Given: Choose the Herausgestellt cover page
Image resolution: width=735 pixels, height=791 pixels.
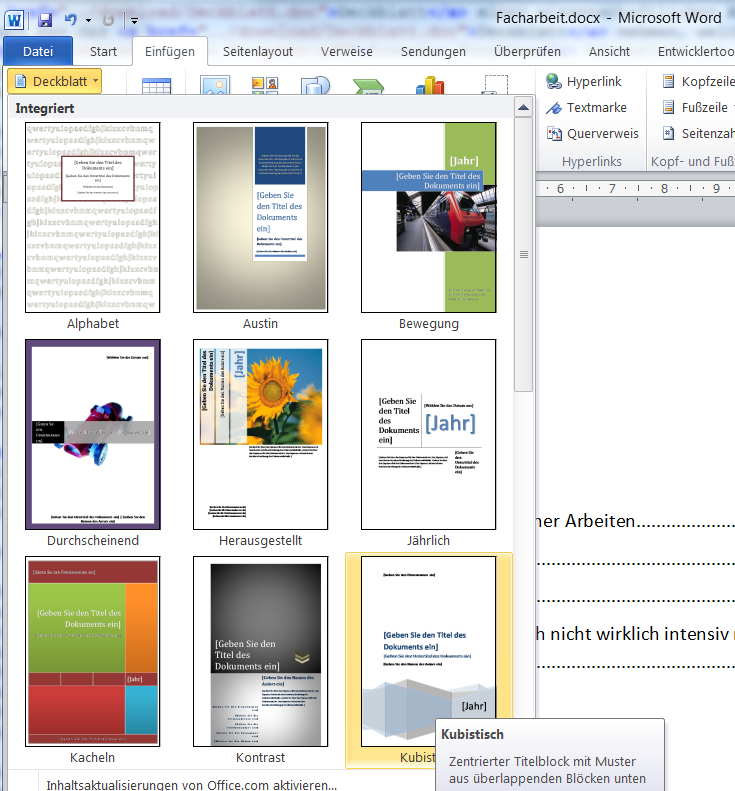Looking at the screenshot, I should pyautogui.click(x=260, y=443).
